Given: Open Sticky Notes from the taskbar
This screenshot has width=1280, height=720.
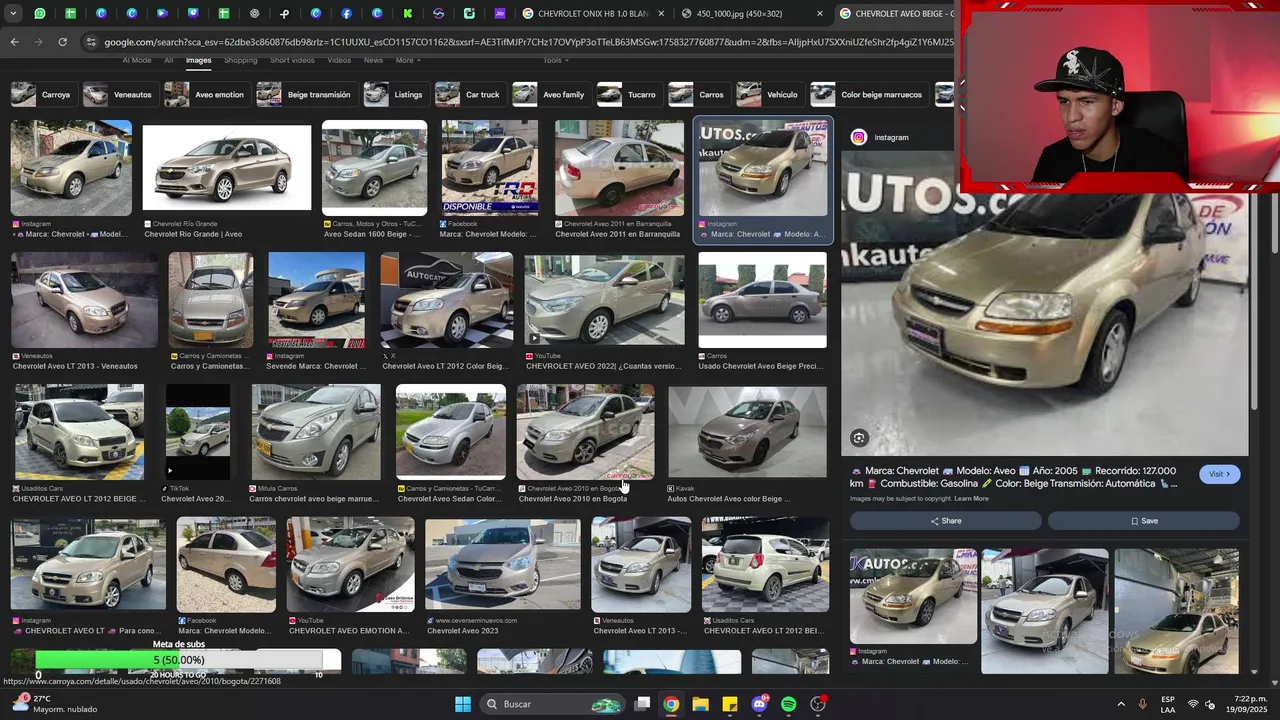Looking at the screenshot, I should coord(730,704).
